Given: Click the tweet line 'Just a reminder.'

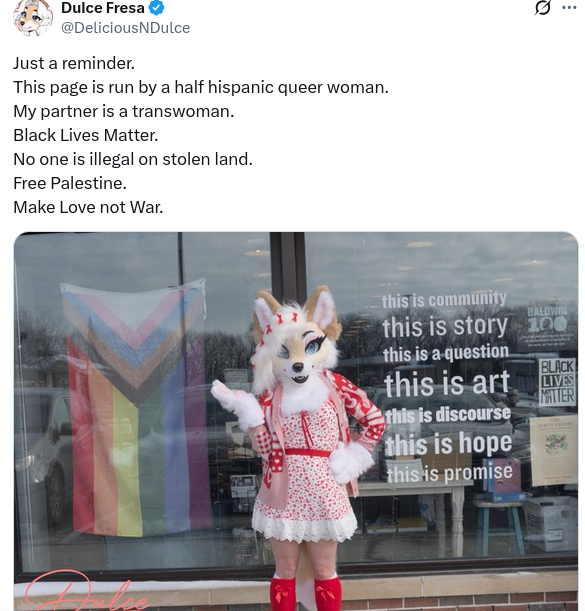Looking at the screenshot, I should pyautogui.click(x=74, y=63).
